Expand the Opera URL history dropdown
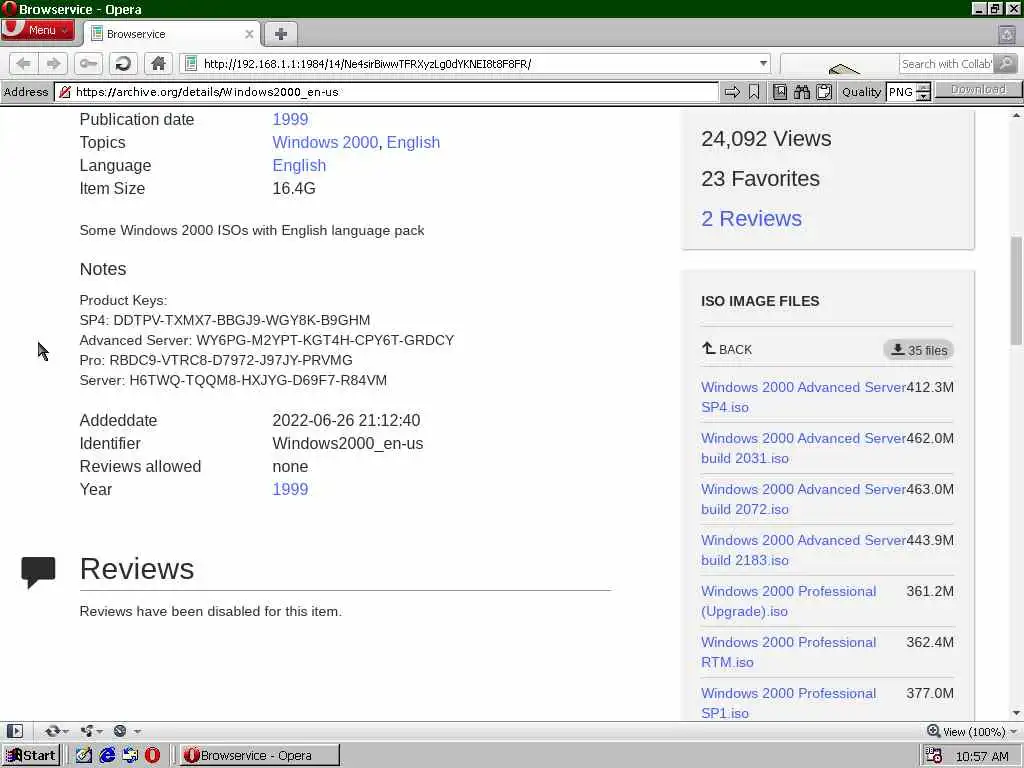Screen dimensions: 1024x768 coord(763,63)
